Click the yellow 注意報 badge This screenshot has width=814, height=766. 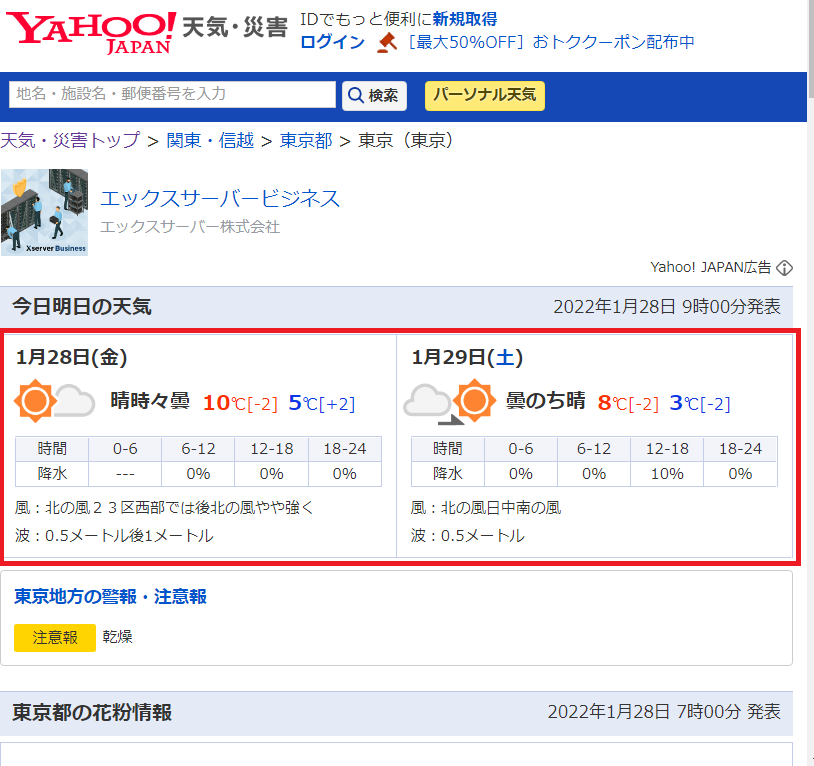(x=55, y=638)
